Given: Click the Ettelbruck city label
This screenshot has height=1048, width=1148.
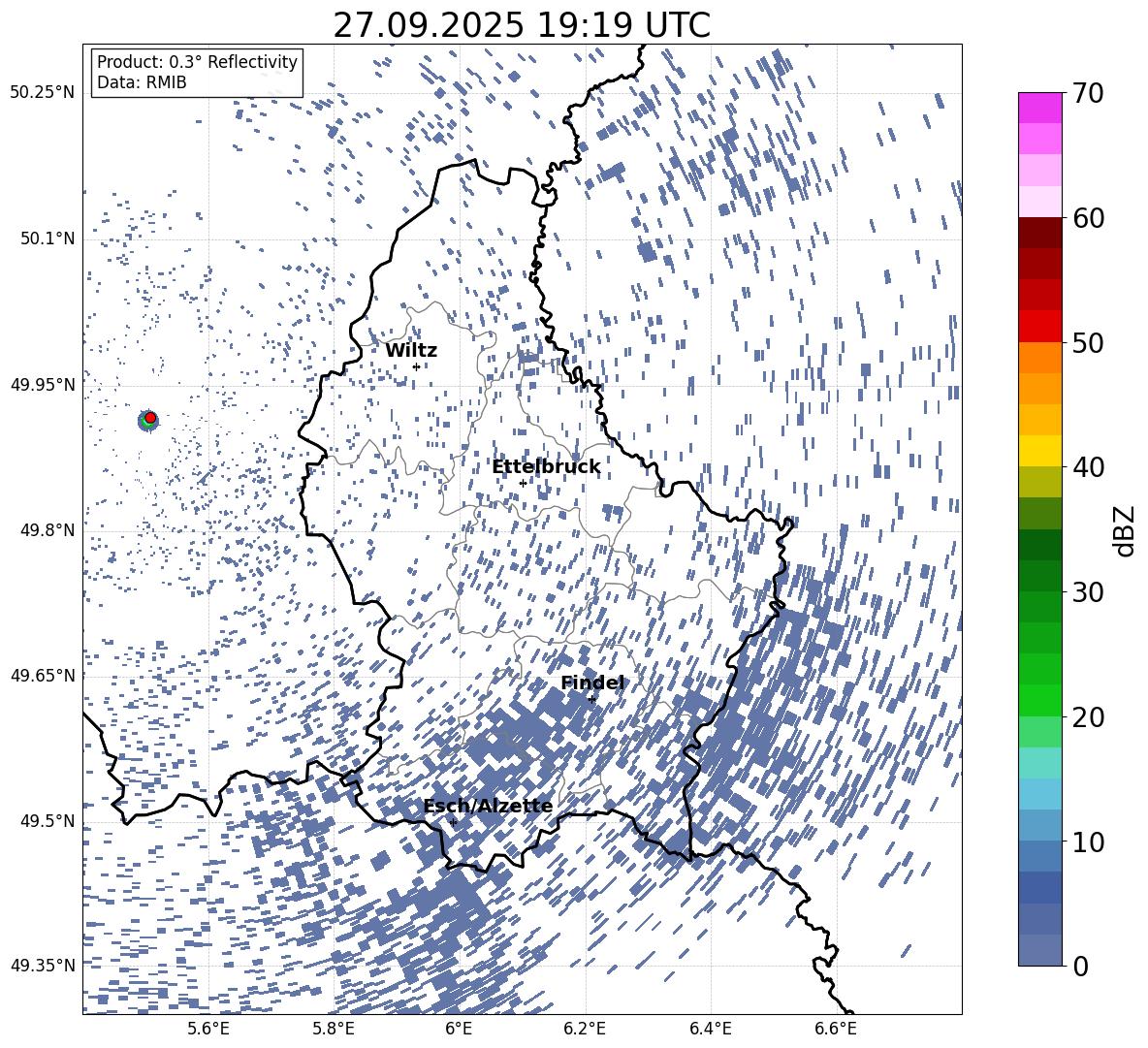Looking at the screenshot, I should click(x=546, y=467).
